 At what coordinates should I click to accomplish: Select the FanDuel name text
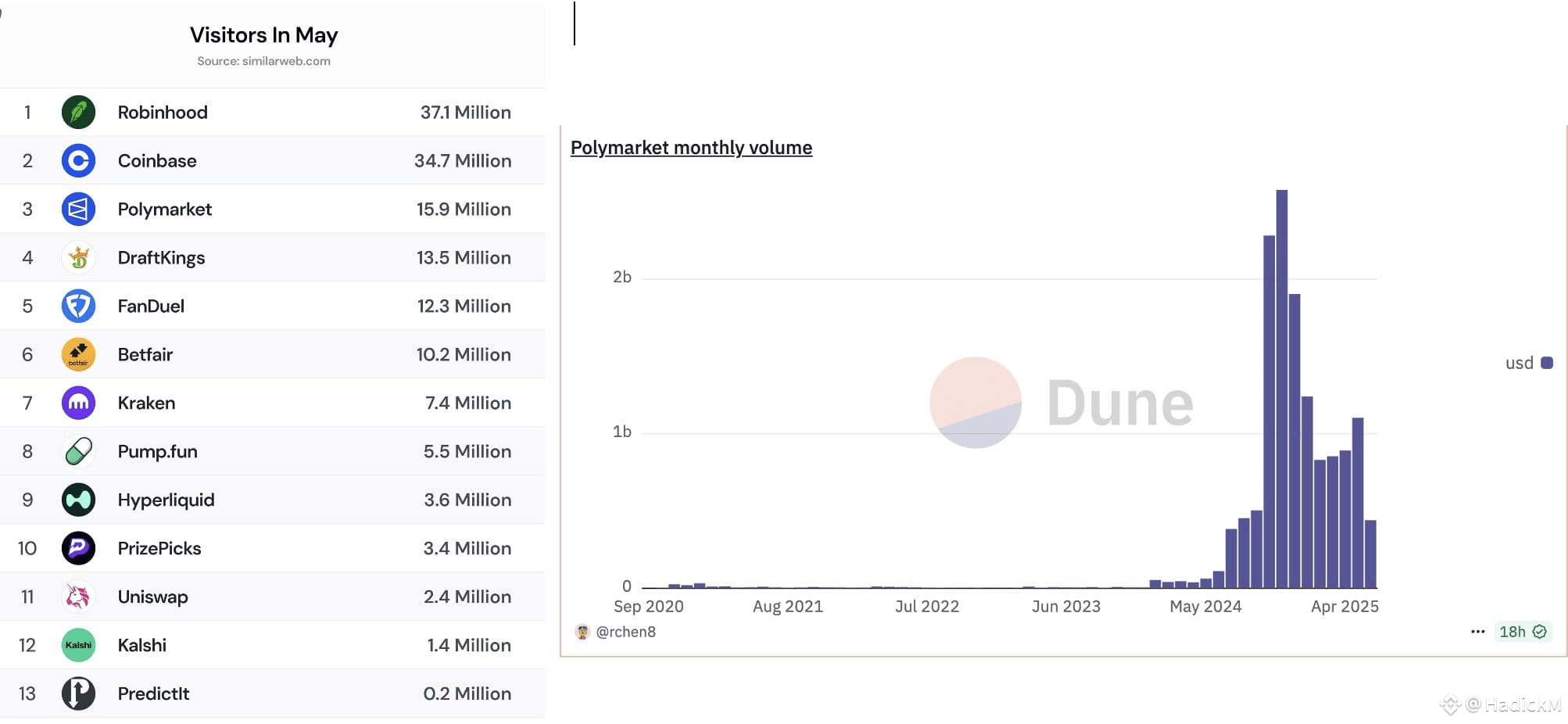pyautogui.click(x=151, y=306)
